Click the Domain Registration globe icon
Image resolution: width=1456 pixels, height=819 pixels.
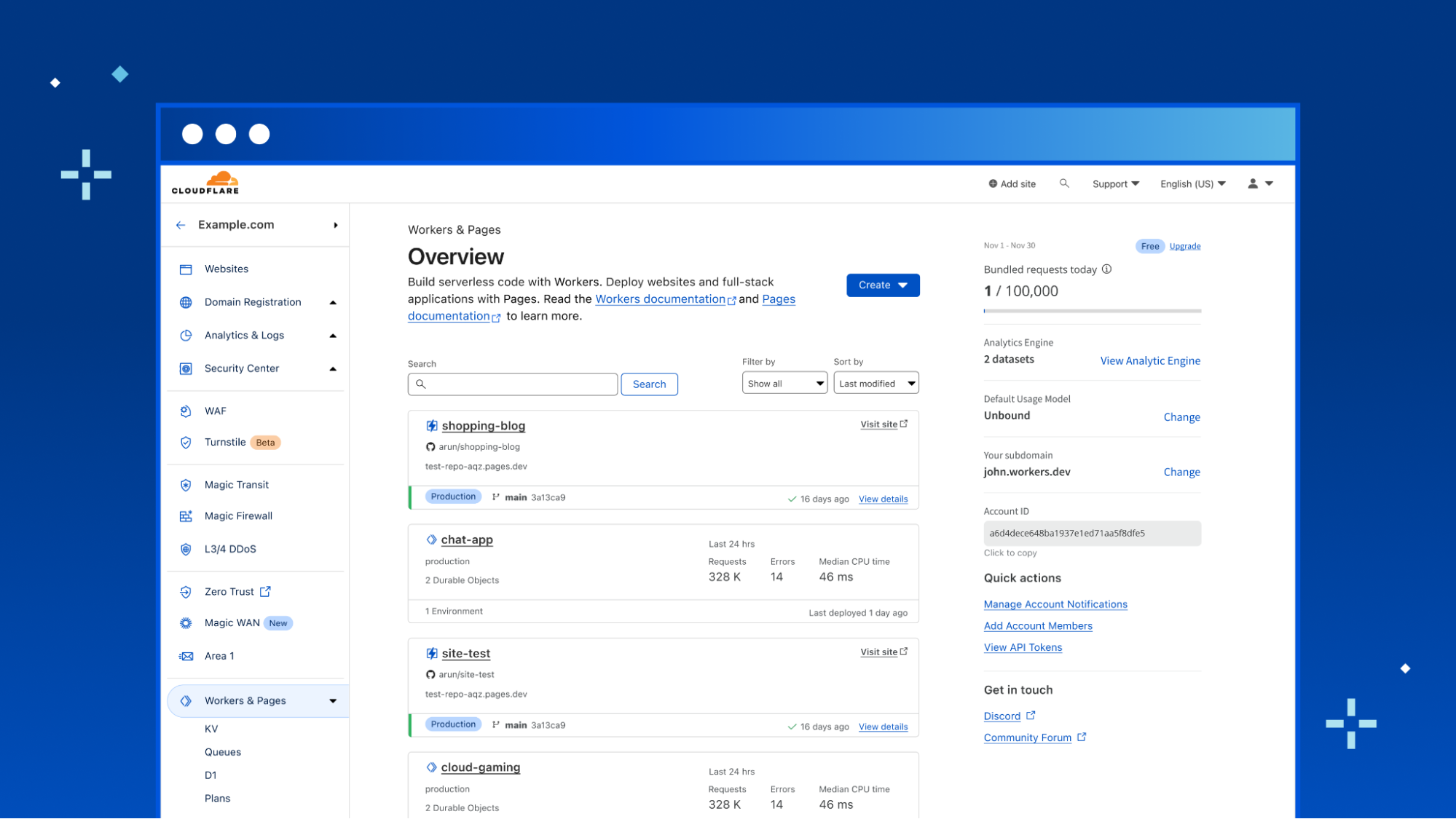(x=186, y=302)
